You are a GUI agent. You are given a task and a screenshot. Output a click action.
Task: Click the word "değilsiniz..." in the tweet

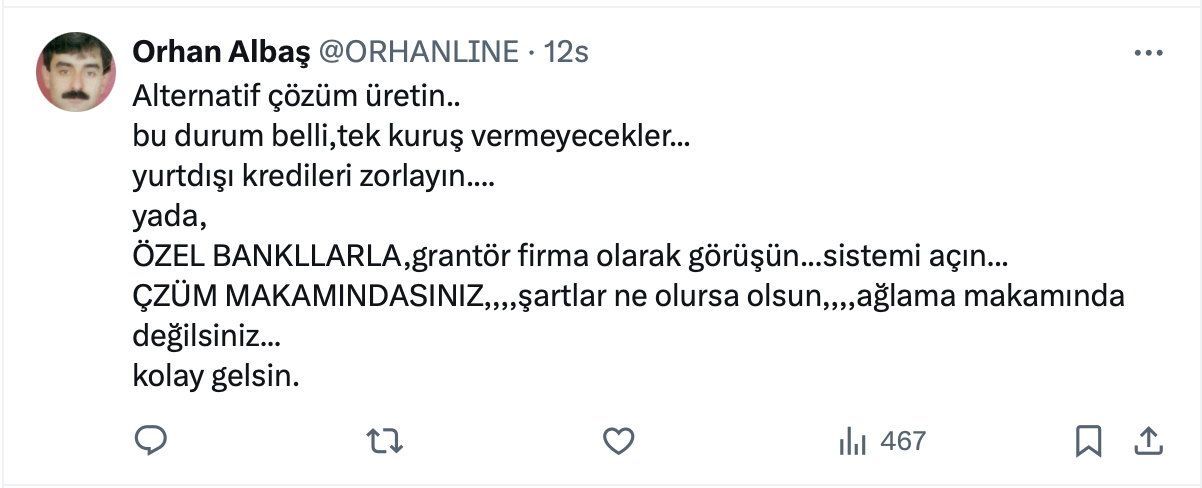coord(206,337)
